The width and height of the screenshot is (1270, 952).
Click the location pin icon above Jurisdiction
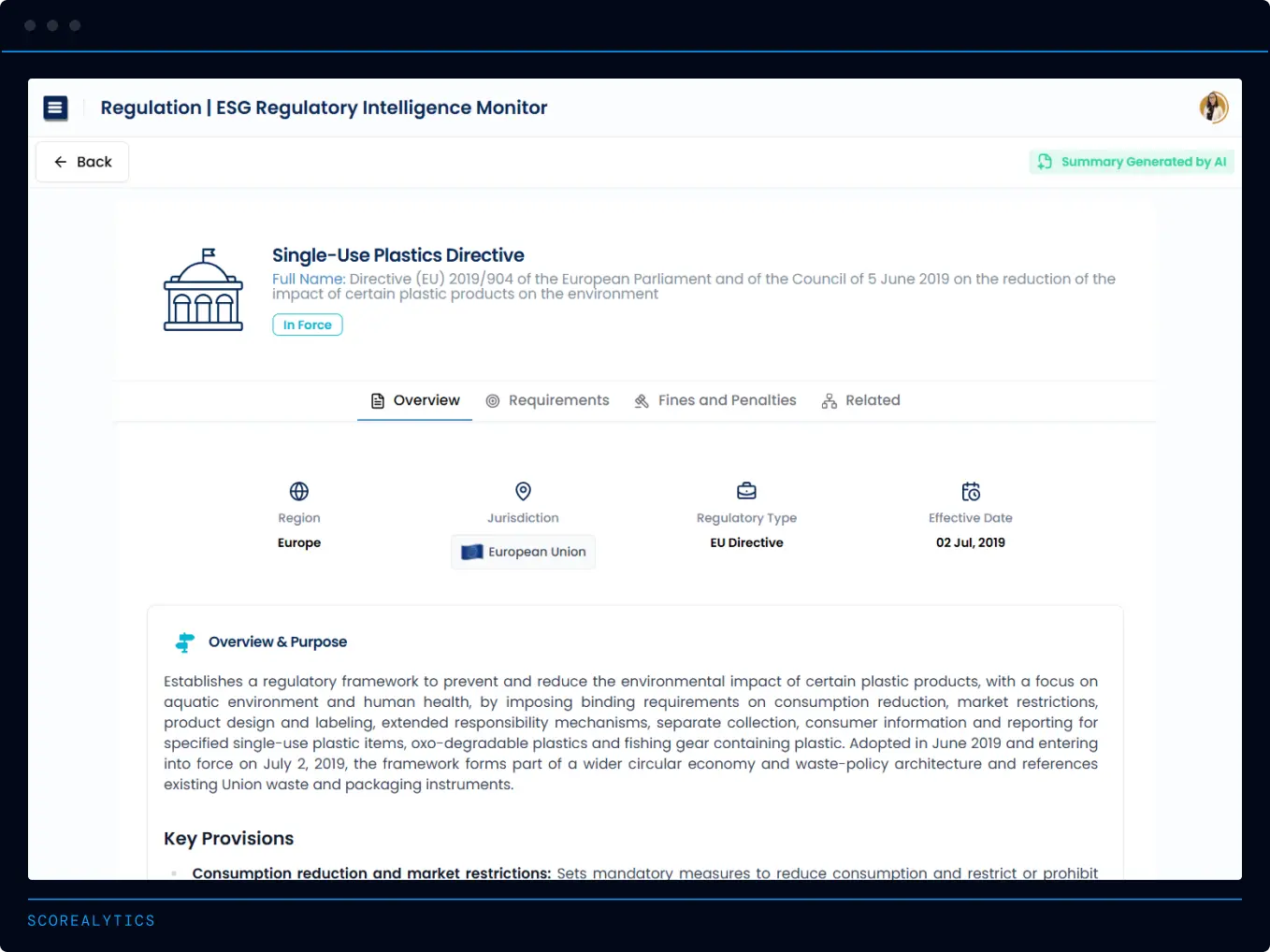pos(523,491)
